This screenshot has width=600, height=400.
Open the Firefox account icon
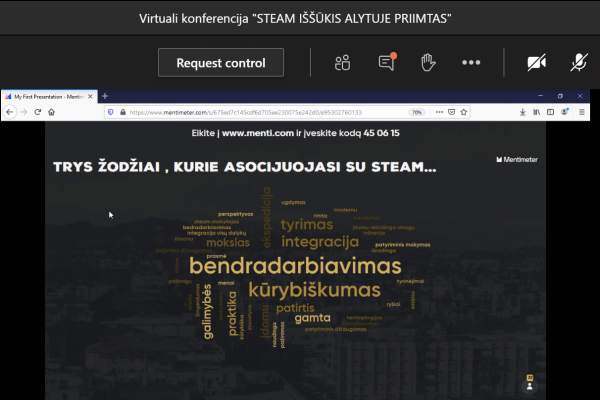coord(564,112)
